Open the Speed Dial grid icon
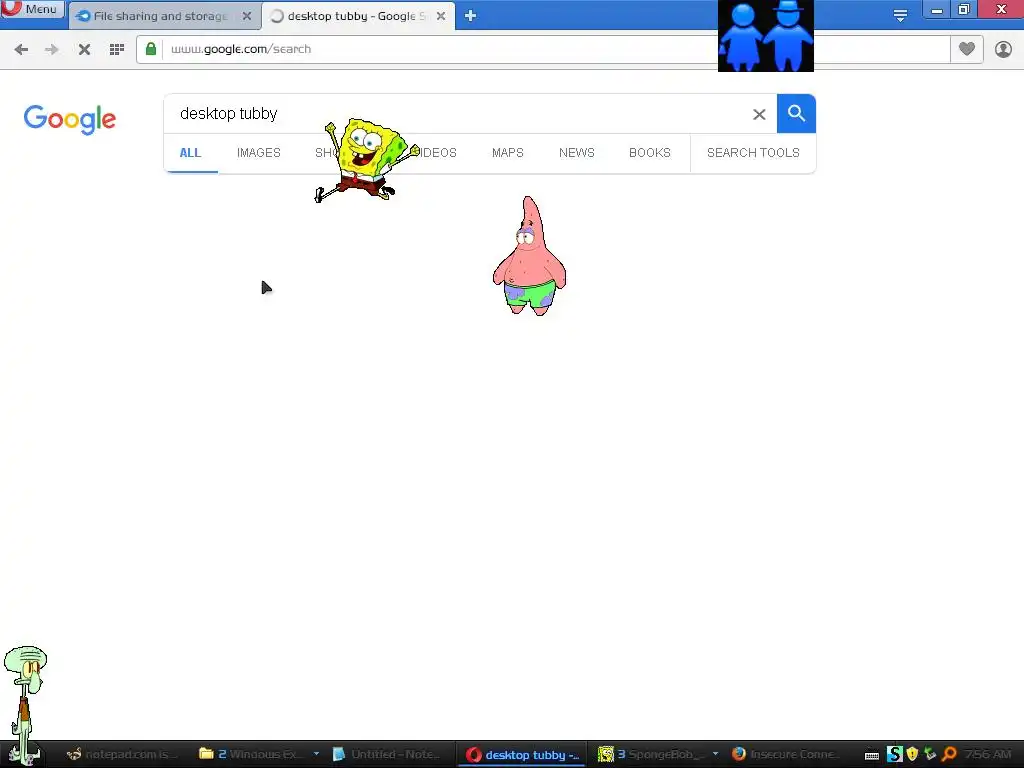 click(x=117, y=49)
